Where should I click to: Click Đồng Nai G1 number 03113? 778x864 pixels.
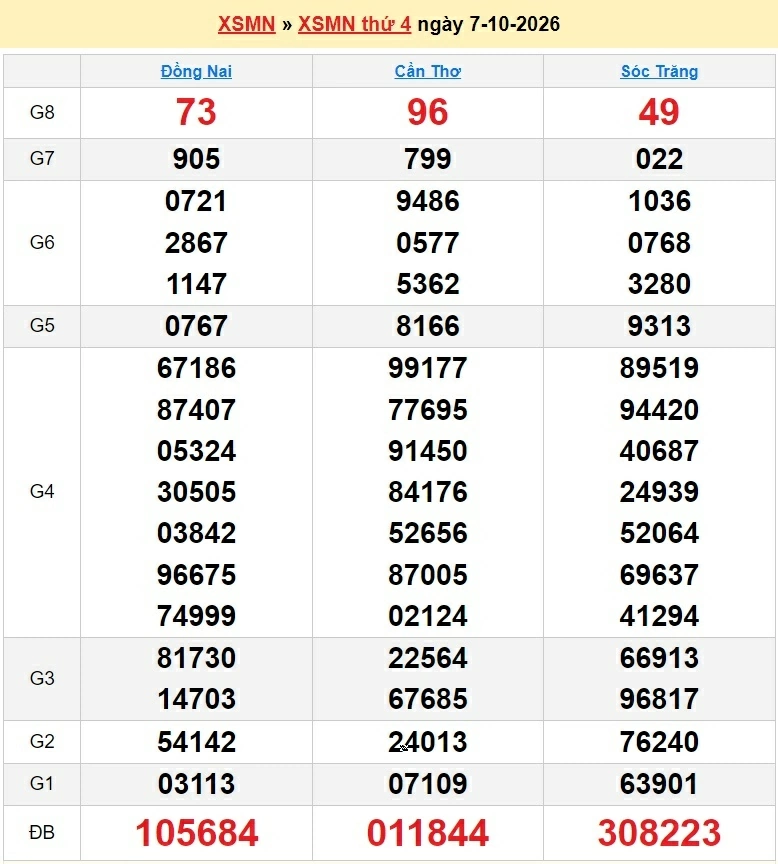pyautogui.click(x=196, y=784)
